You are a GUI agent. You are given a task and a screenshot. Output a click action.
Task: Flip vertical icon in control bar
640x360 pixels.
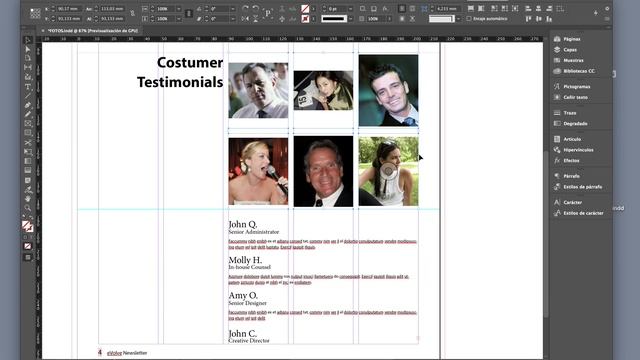[256, 19]
